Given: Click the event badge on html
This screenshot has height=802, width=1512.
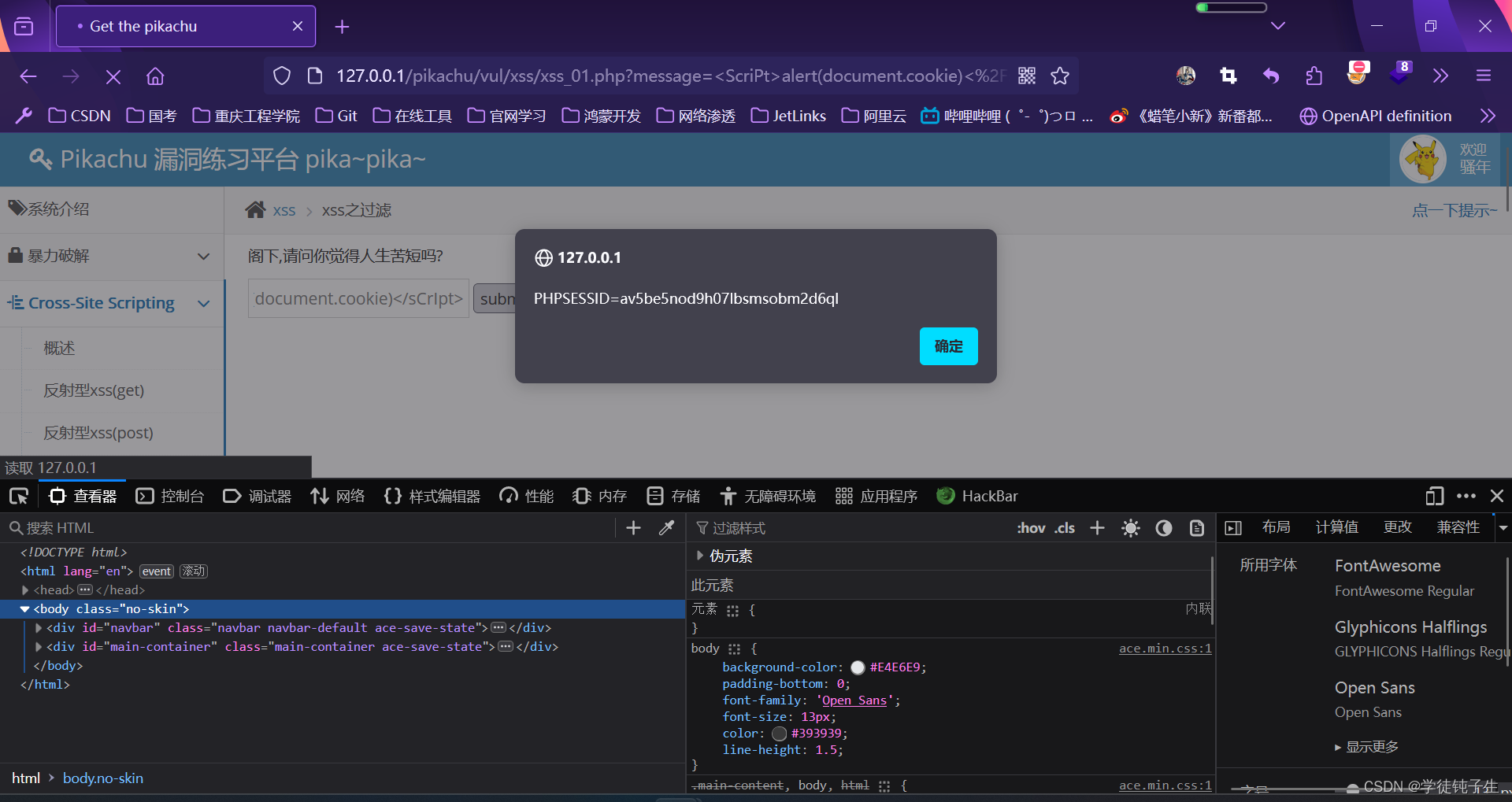Looking at the screenshot, I should (157, 571).
